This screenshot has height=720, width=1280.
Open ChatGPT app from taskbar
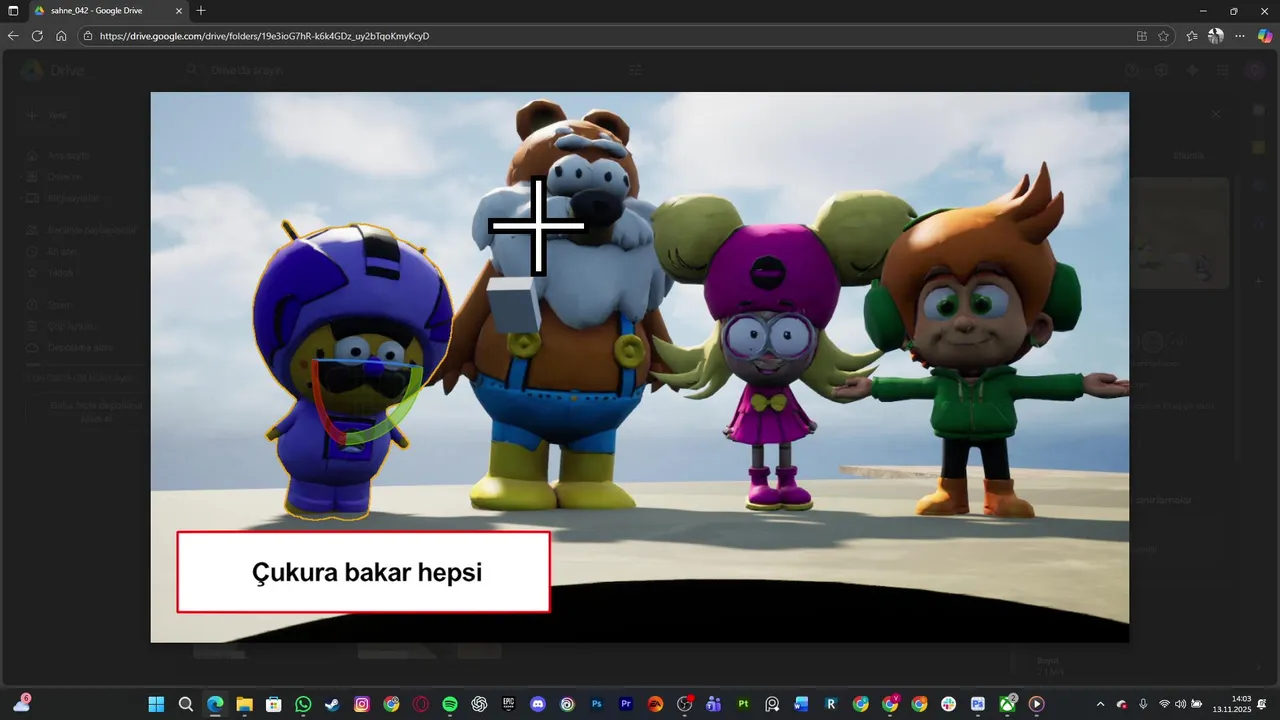479,704
